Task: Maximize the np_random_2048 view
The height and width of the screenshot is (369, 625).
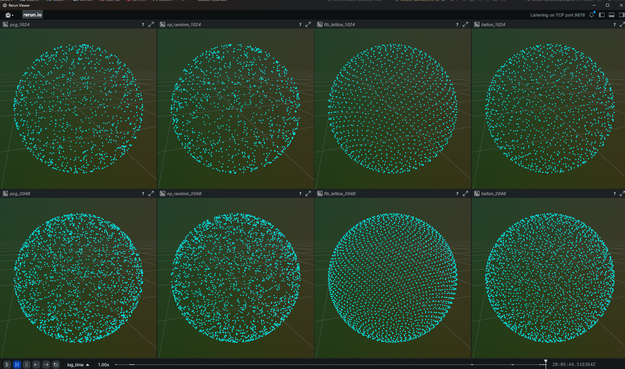Action: click(x=308, y=194)
